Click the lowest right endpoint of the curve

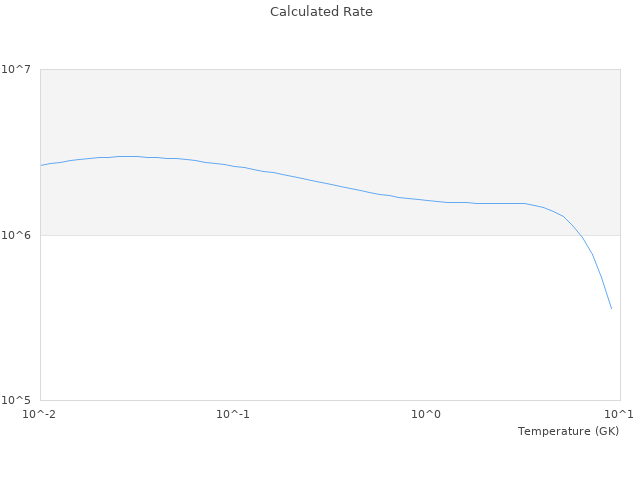(x=611, y=308)
